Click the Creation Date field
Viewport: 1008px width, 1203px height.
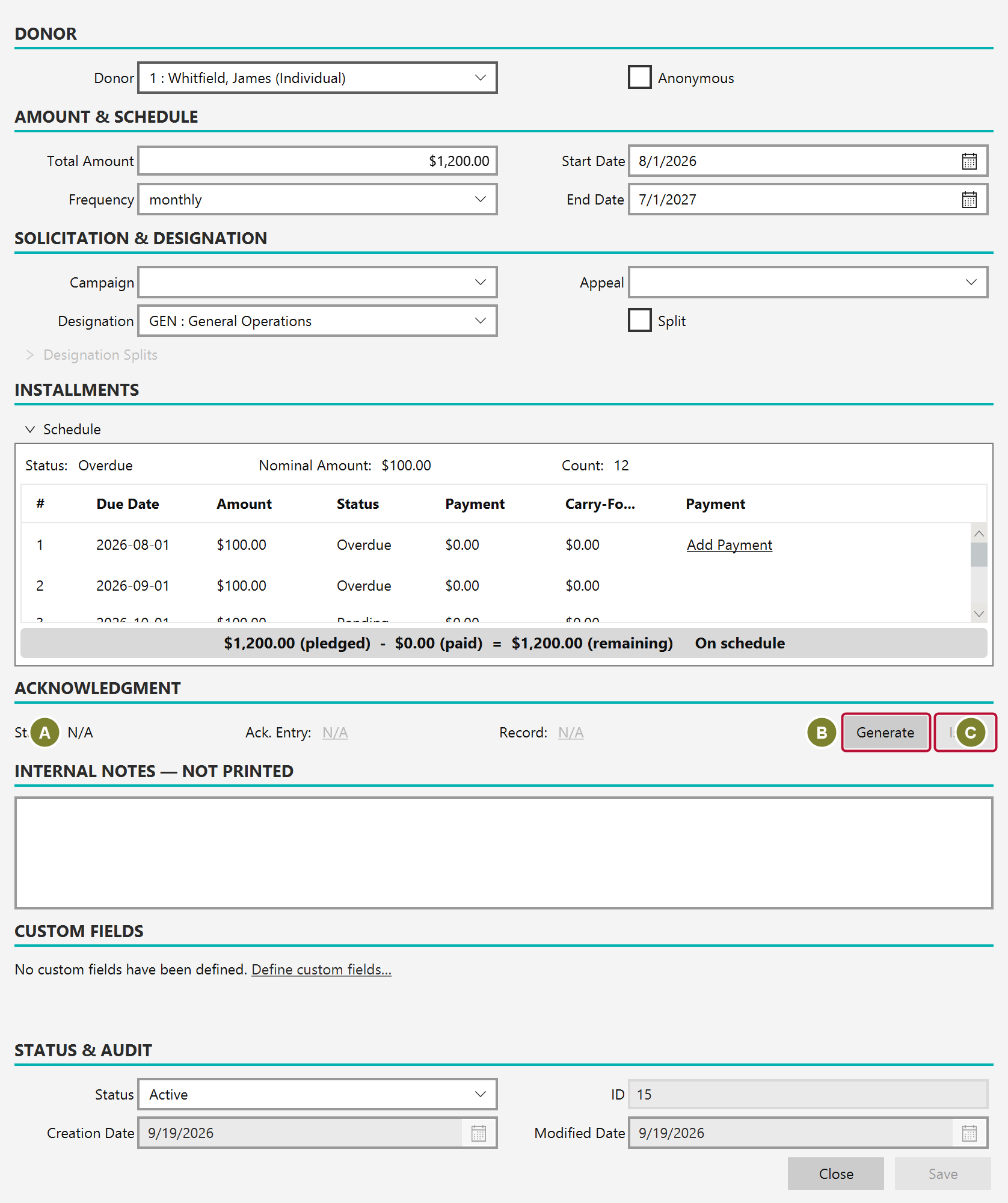click(318, 1133)
